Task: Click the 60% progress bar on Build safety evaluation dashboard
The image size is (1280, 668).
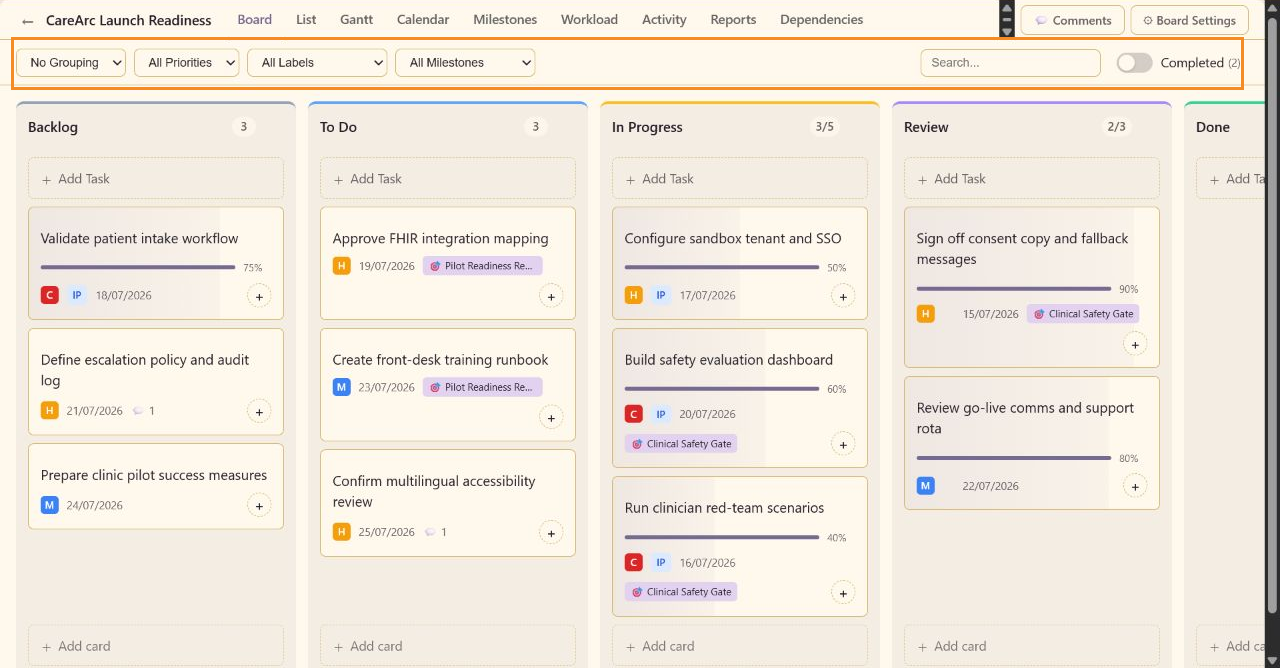Action: pyautogui.click(x=722, y=388)
